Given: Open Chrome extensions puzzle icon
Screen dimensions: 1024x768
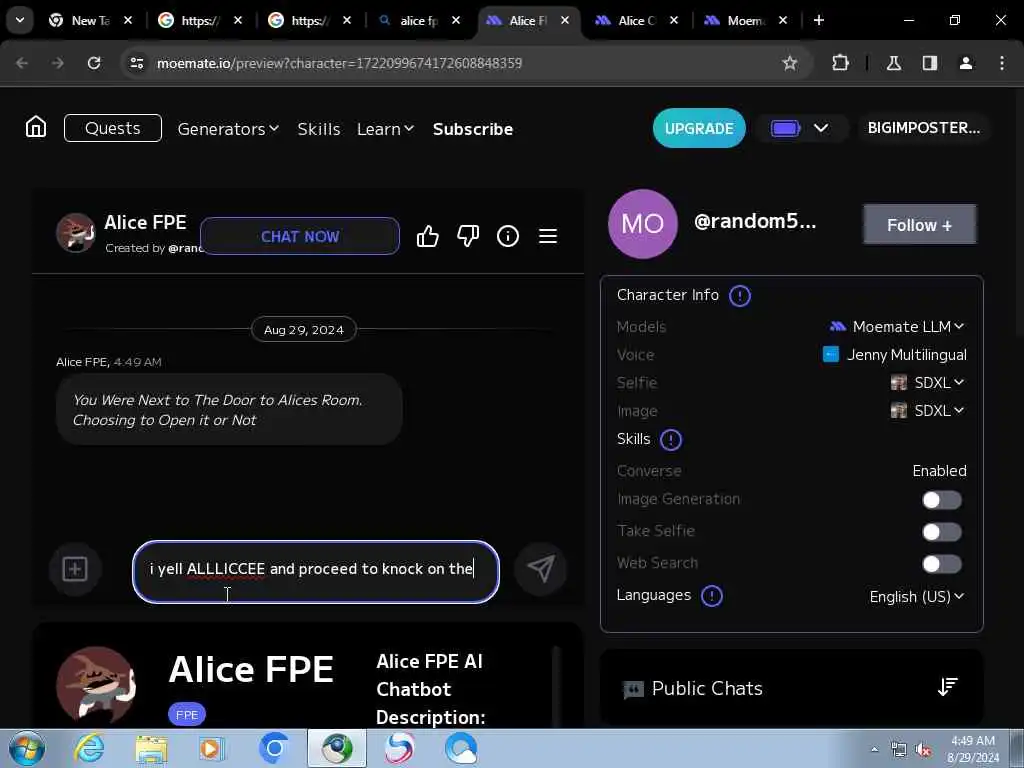Looking at the screenshot, I should (x=840, y=63).
